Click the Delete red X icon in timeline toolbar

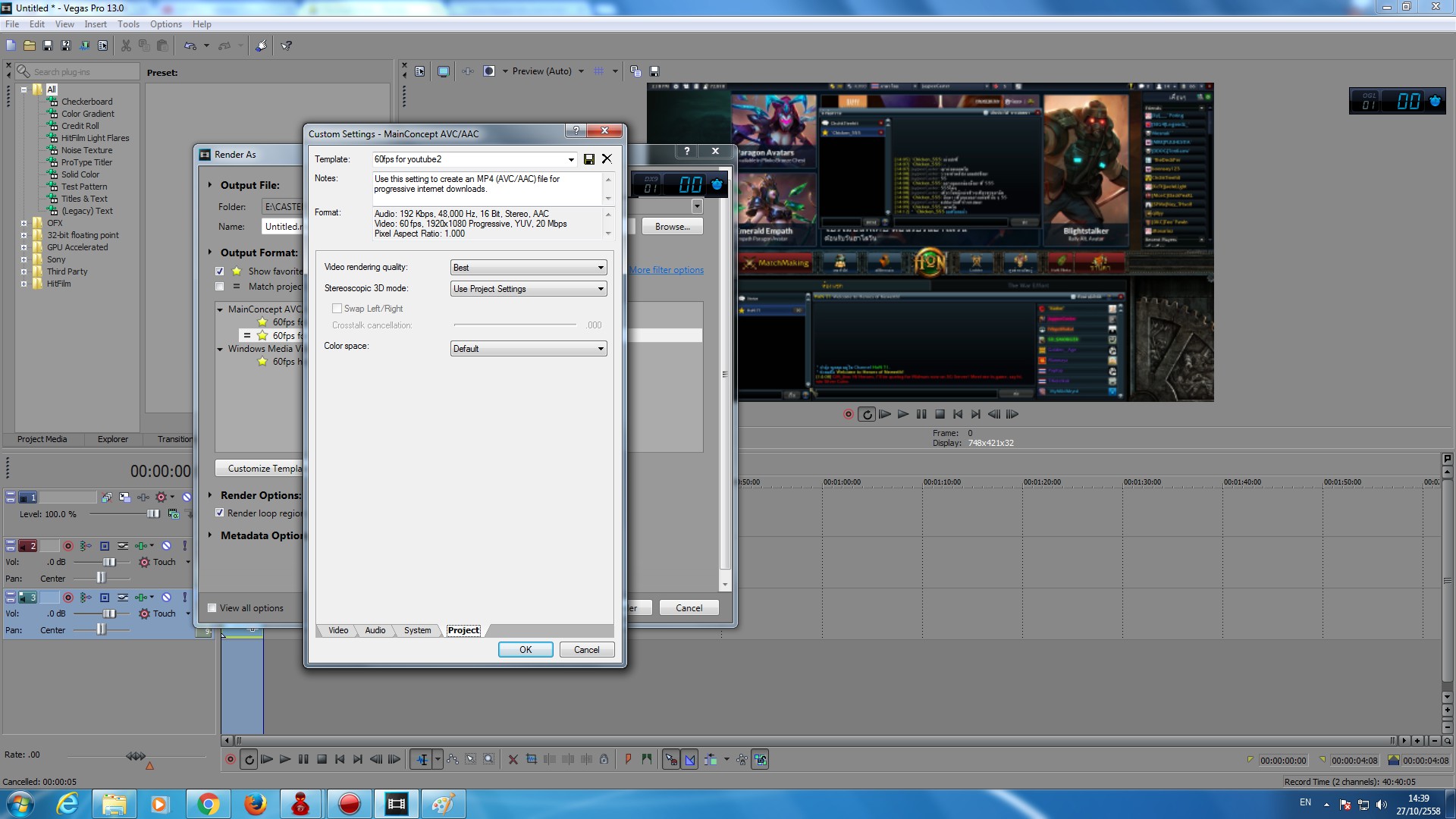click(513, 759)
